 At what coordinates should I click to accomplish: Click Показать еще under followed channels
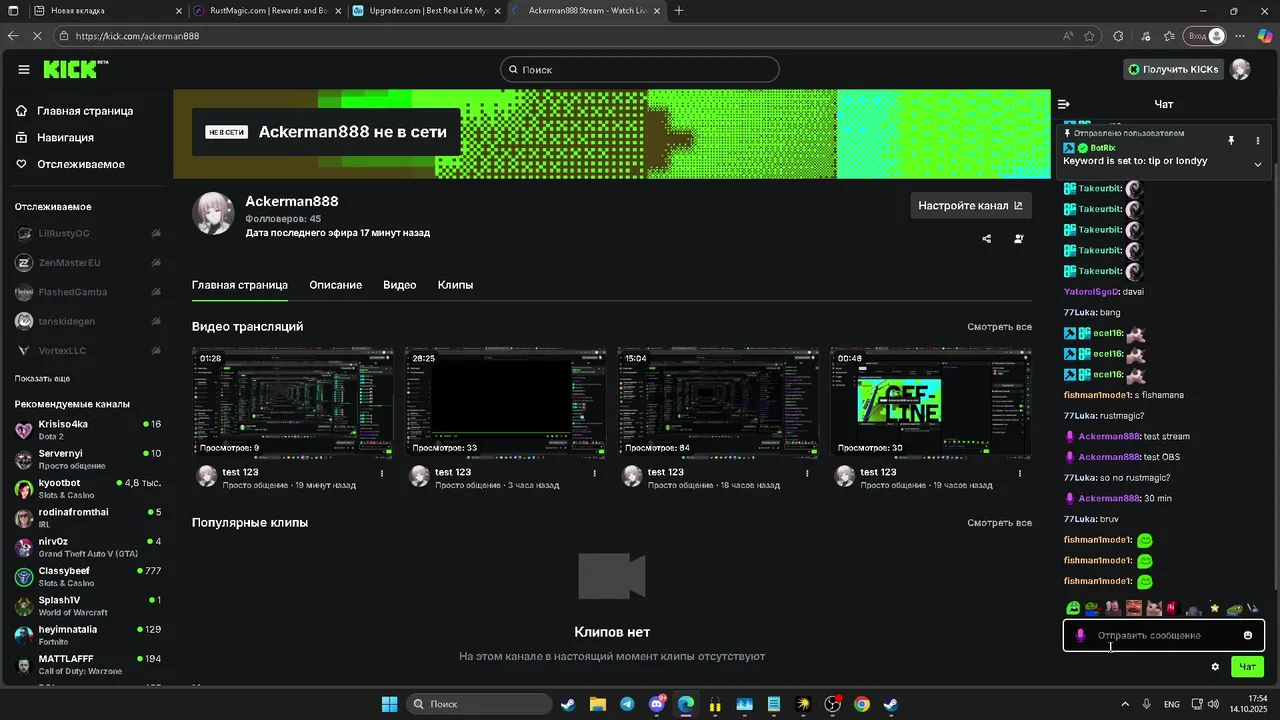[42, 379]
